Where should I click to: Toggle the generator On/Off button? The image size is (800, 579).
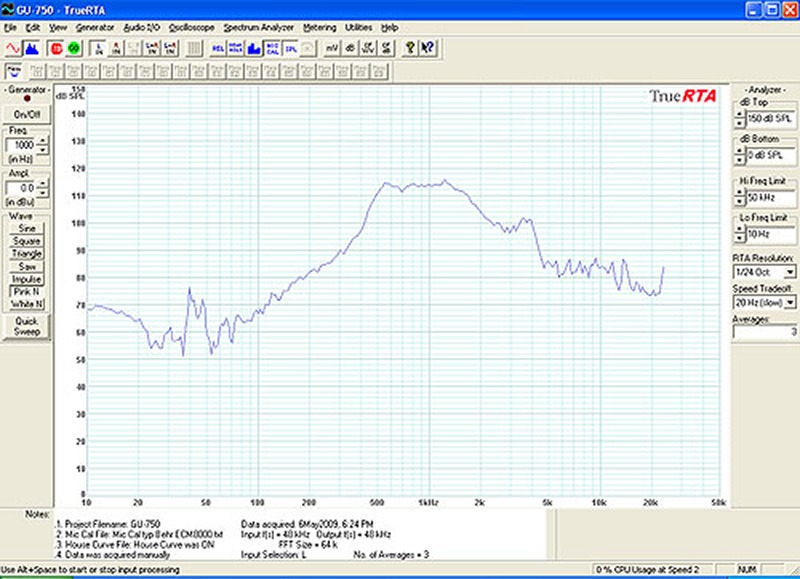tap(27, 114)
